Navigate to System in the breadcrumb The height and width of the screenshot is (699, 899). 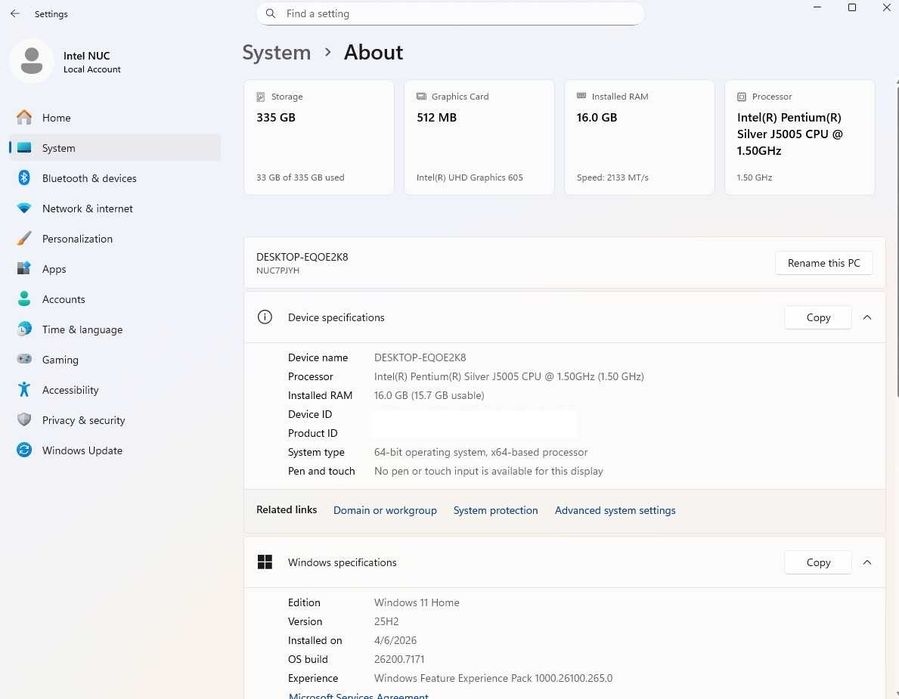point(276,52)
